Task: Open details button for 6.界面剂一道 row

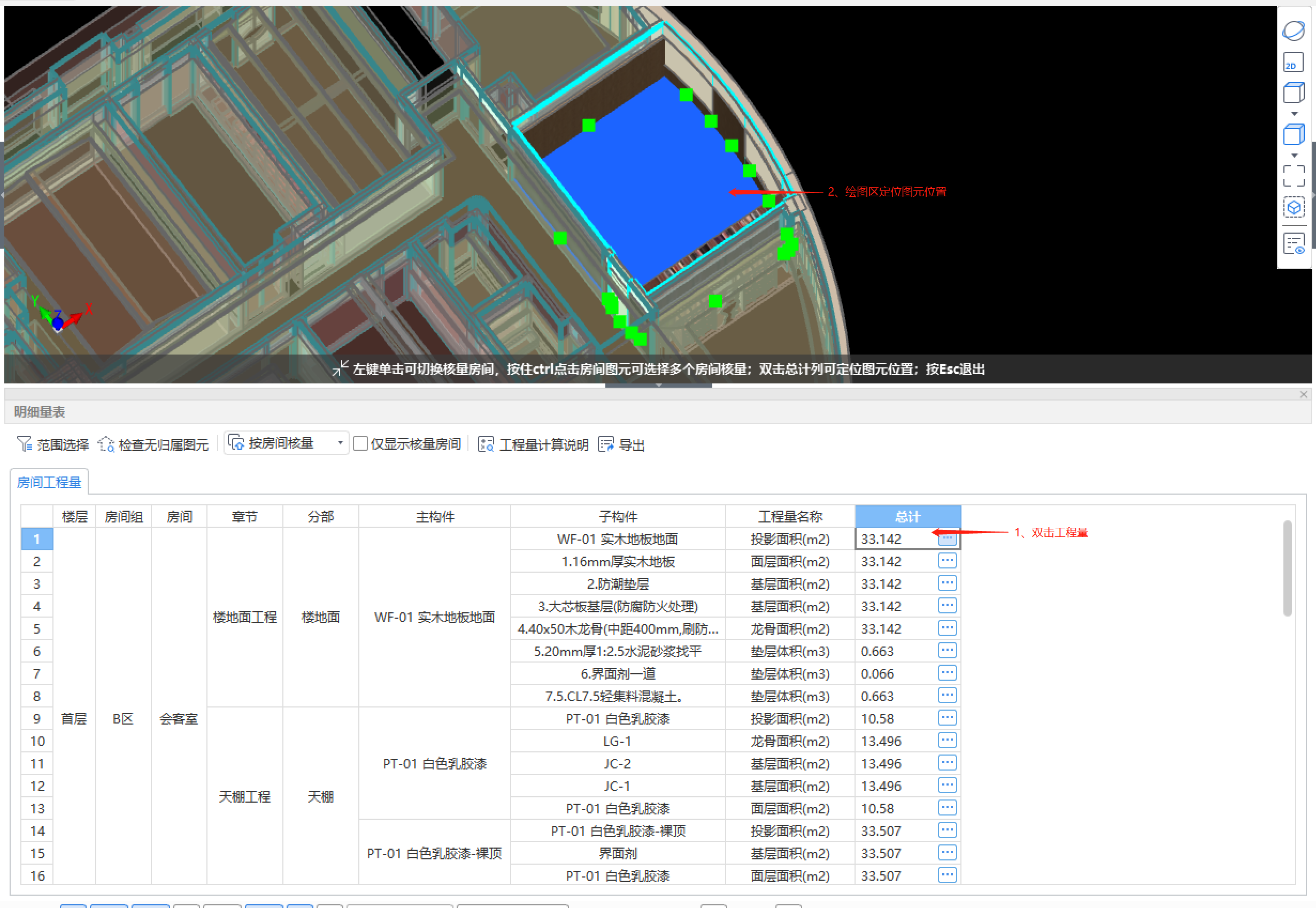Action: 948,673
